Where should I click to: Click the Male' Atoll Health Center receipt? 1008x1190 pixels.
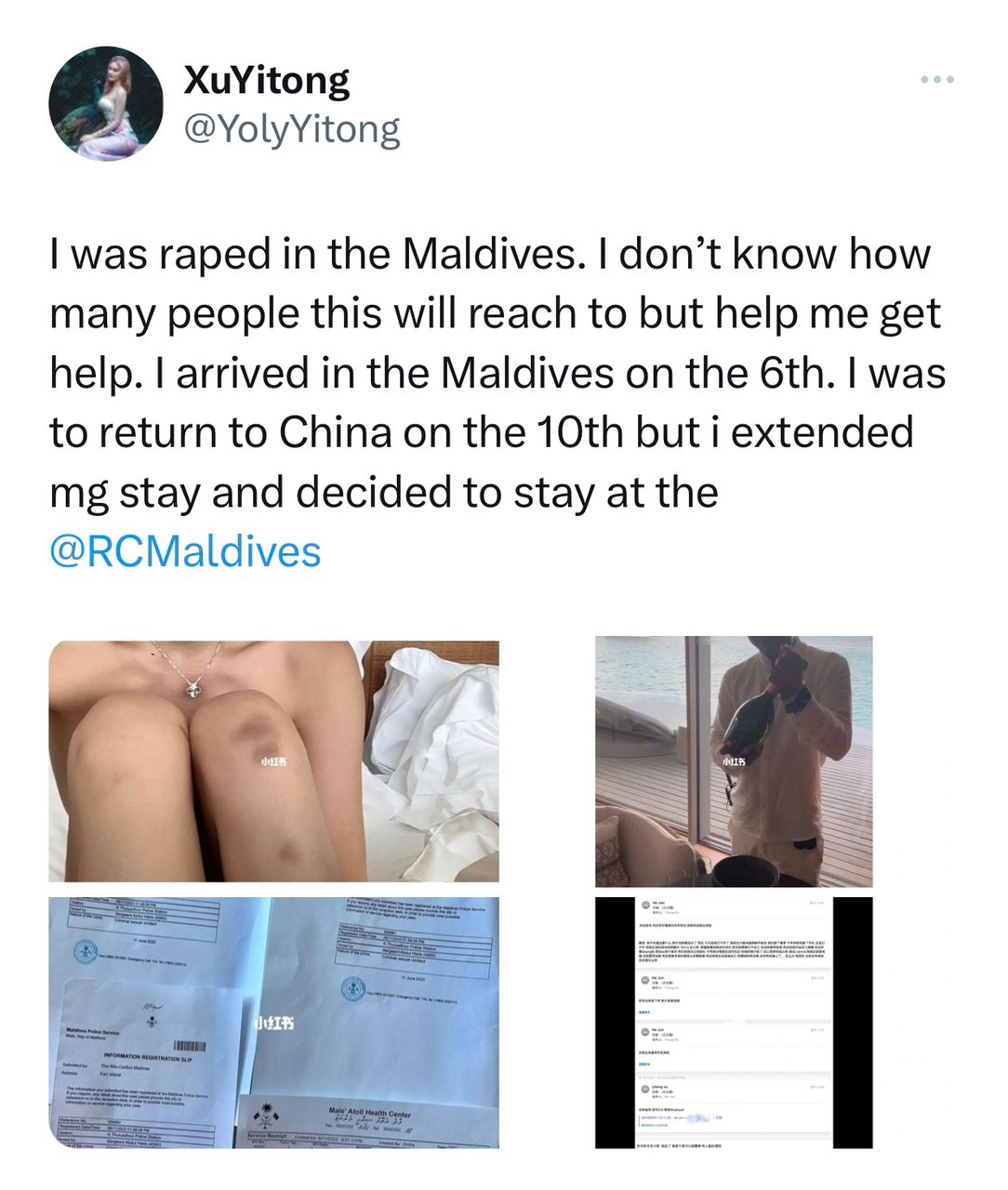coord(367,1121)
